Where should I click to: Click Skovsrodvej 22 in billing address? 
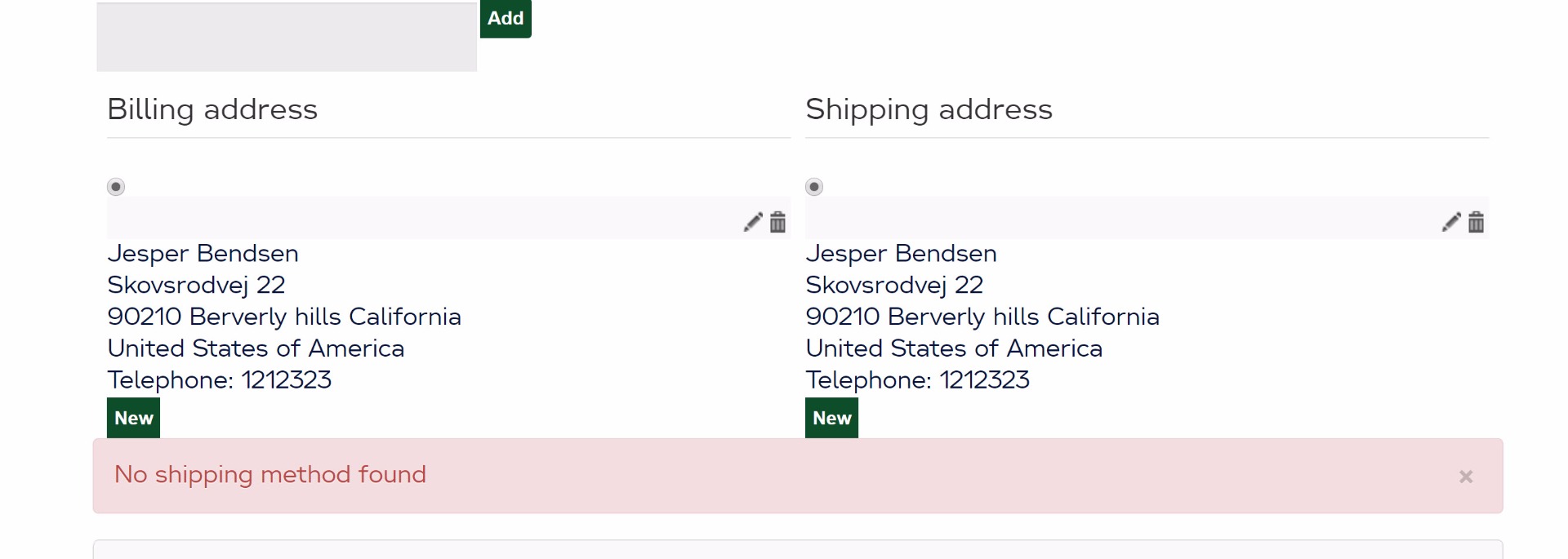tap(196, 285)
